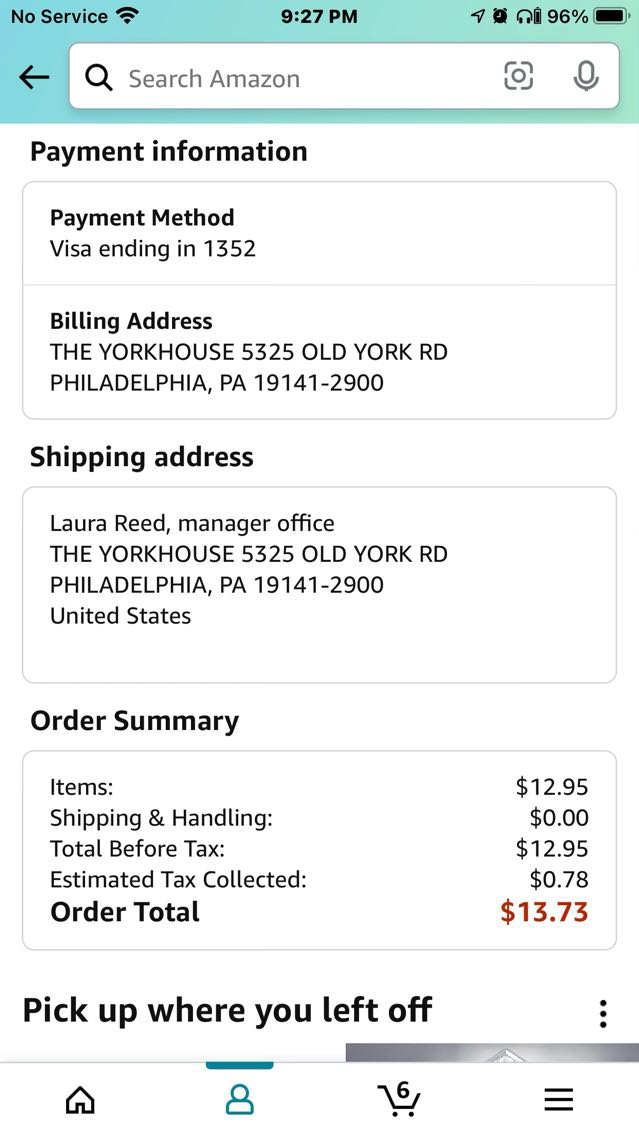The height and width of the screenshot is (1136, 639).
Task: Tap the Wi-Fi status icon
Action: [x=126, y=16]
